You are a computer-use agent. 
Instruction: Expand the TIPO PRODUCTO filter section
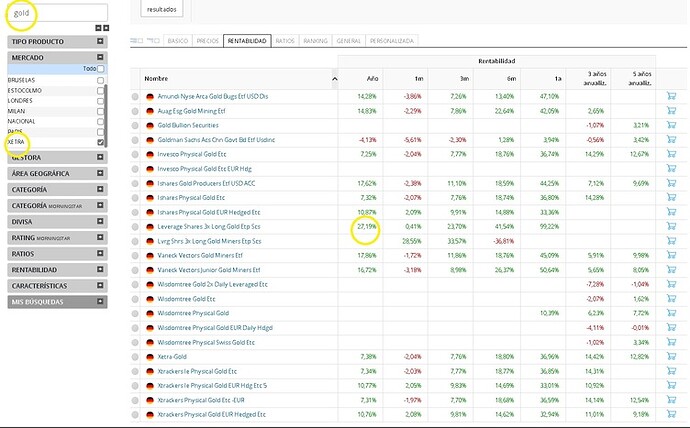click(x=57, y=41)
